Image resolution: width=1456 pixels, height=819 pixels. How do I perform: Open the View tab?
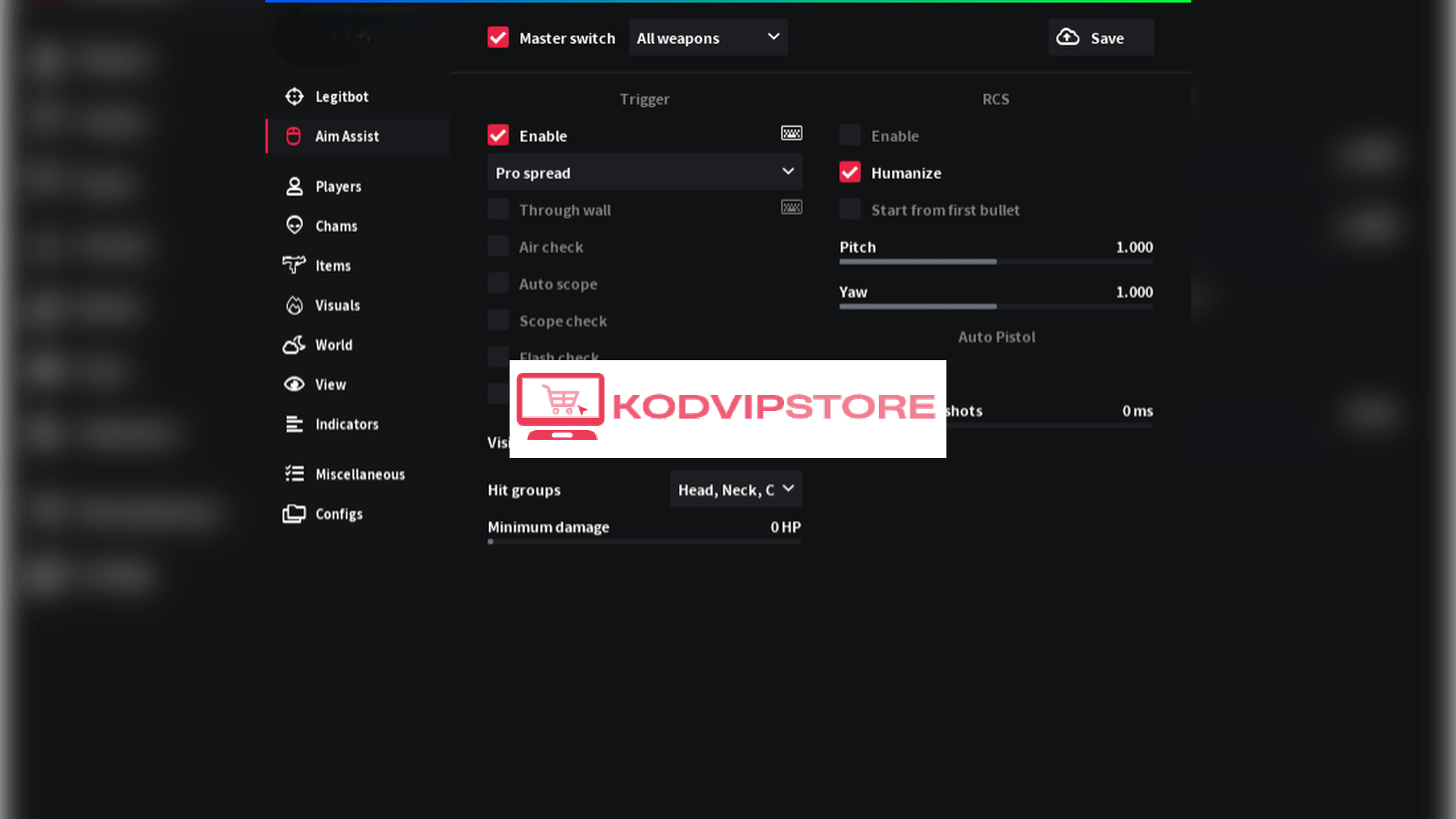coord(358,384)
